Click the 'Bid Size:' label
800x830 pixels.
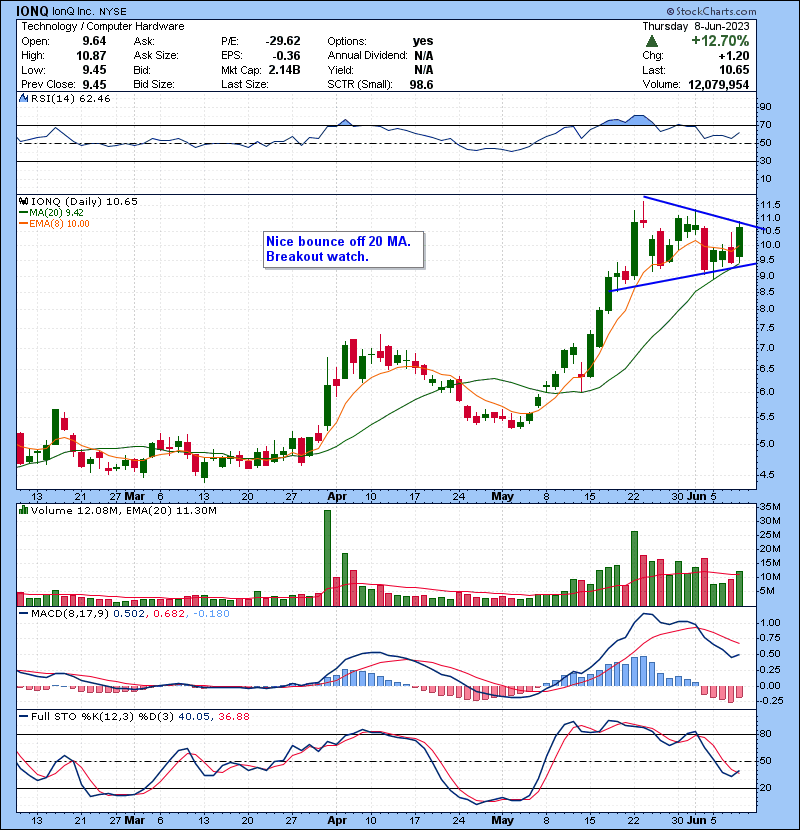154,84
